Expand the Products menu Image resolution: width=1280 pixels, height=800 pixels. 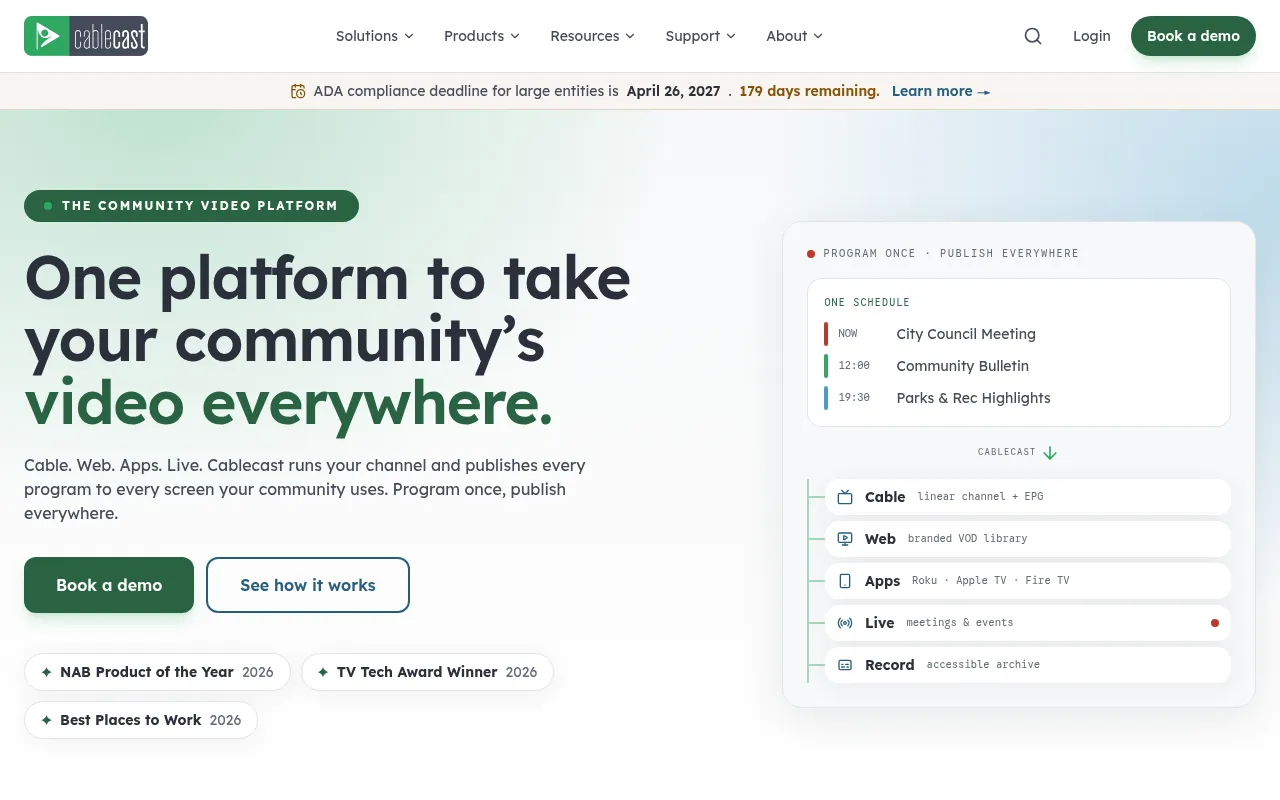482,36
